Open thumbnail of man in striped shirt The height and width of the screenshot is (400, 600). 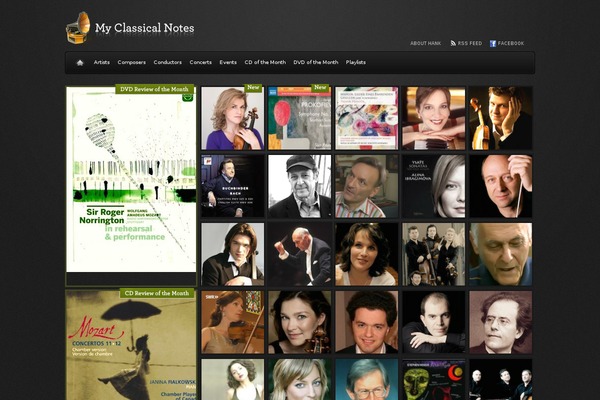[x=367, y=186]
